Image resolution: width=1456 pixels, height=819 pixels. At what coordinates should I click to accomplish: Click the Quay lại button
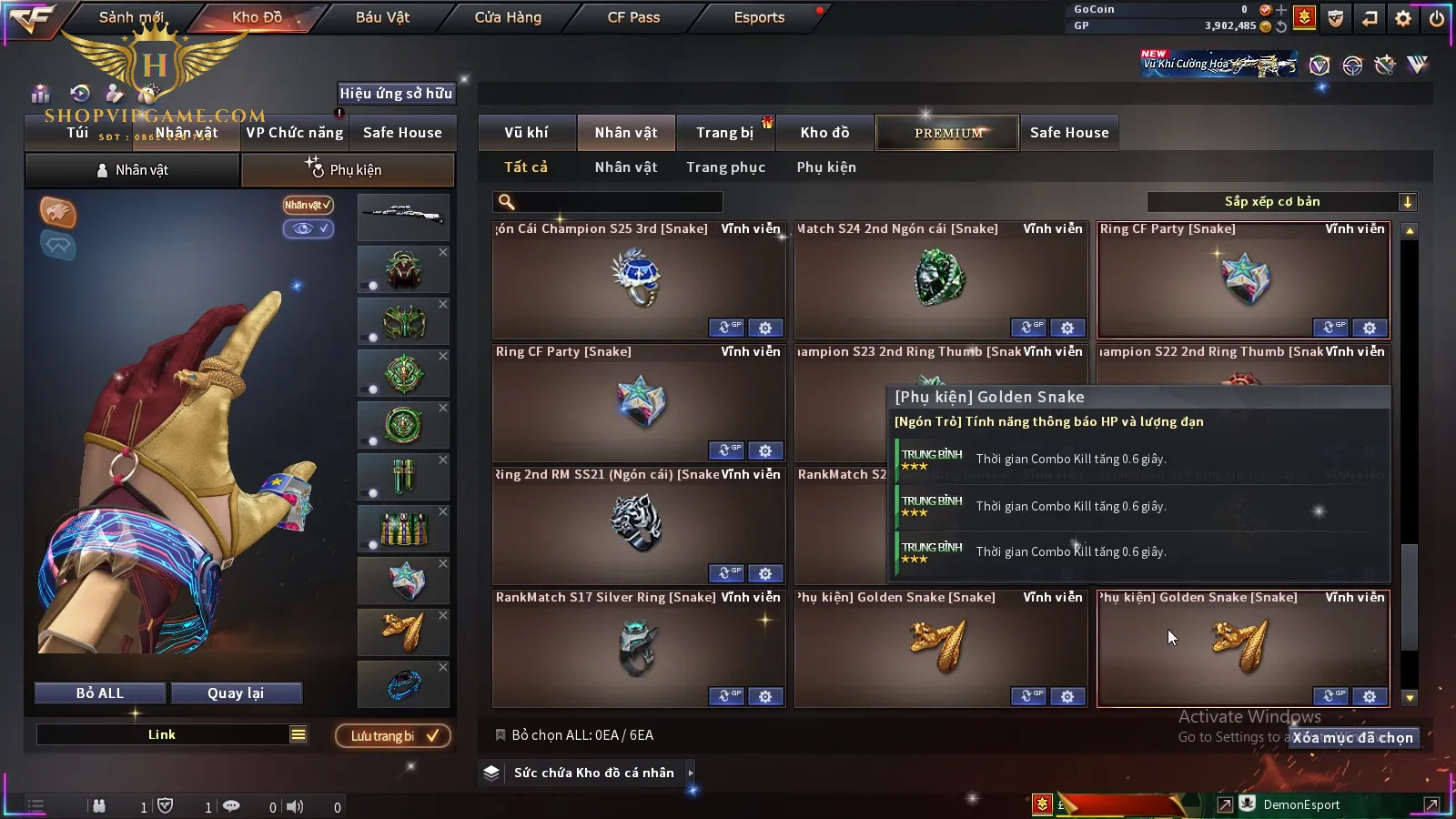(236, 693)
